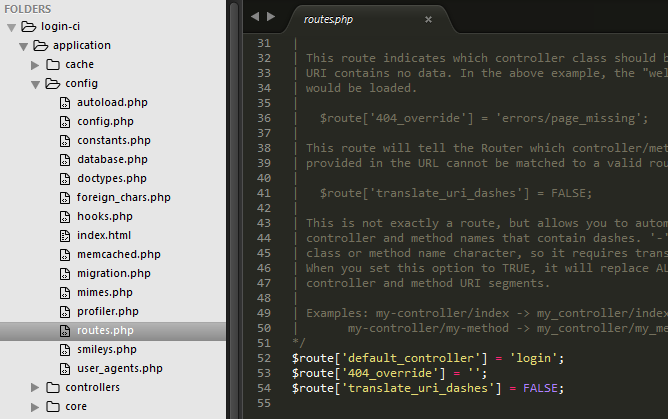Open doctypes.php file
Image resolution: width=668 pixels, height=419 pixels.
112,178
